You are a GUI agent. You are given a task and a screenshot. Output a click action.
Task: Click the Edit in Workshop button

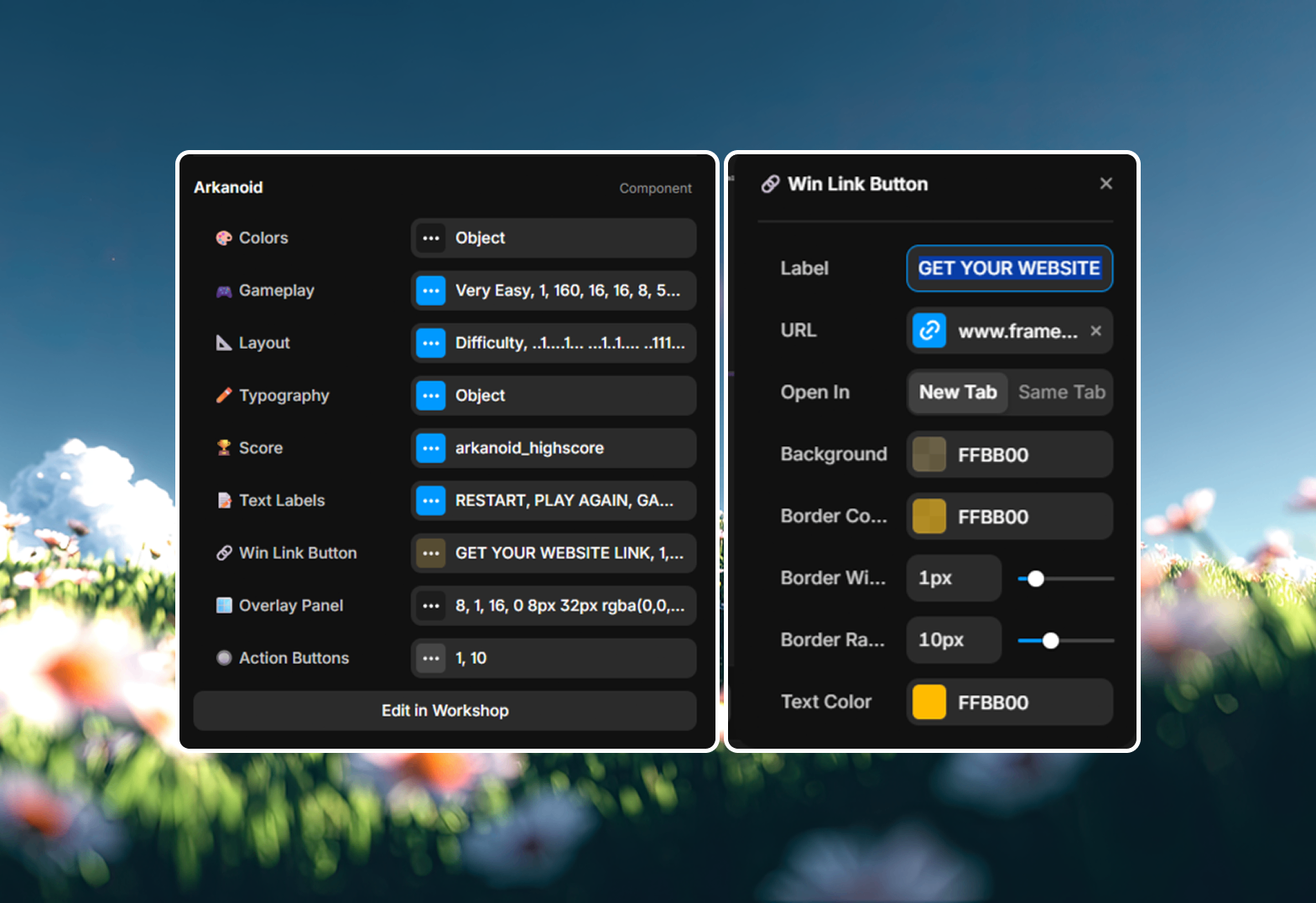pos(445,711)
